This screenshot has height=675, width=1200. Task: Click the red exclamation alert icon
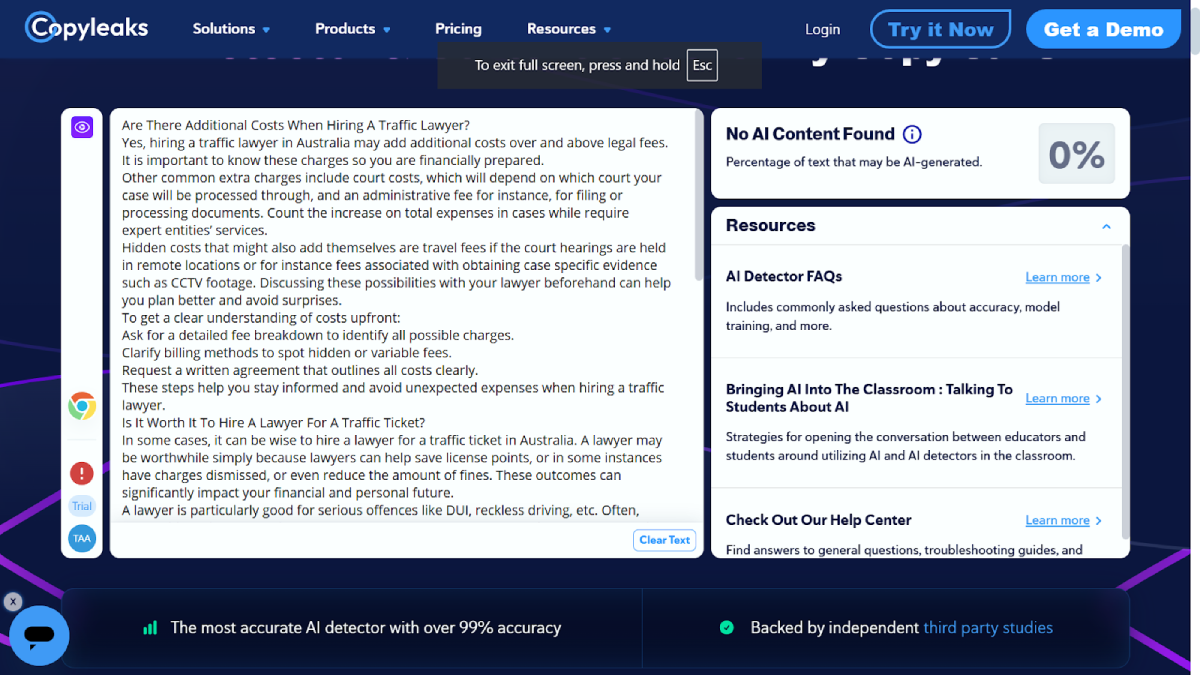coord(82,473)
